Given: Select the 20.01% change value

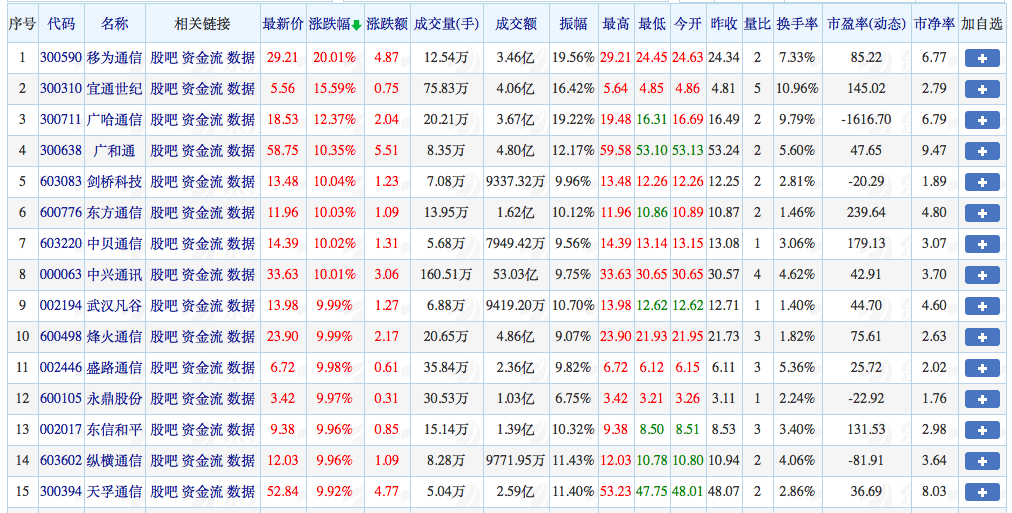Looking at the screenshot, I should pos(334,58).
